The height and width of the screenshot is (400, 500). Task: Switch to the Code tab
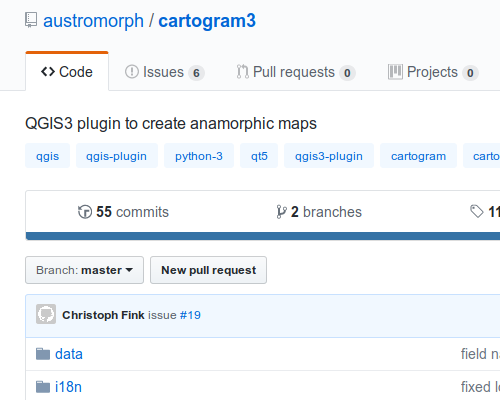coord(67,72)
